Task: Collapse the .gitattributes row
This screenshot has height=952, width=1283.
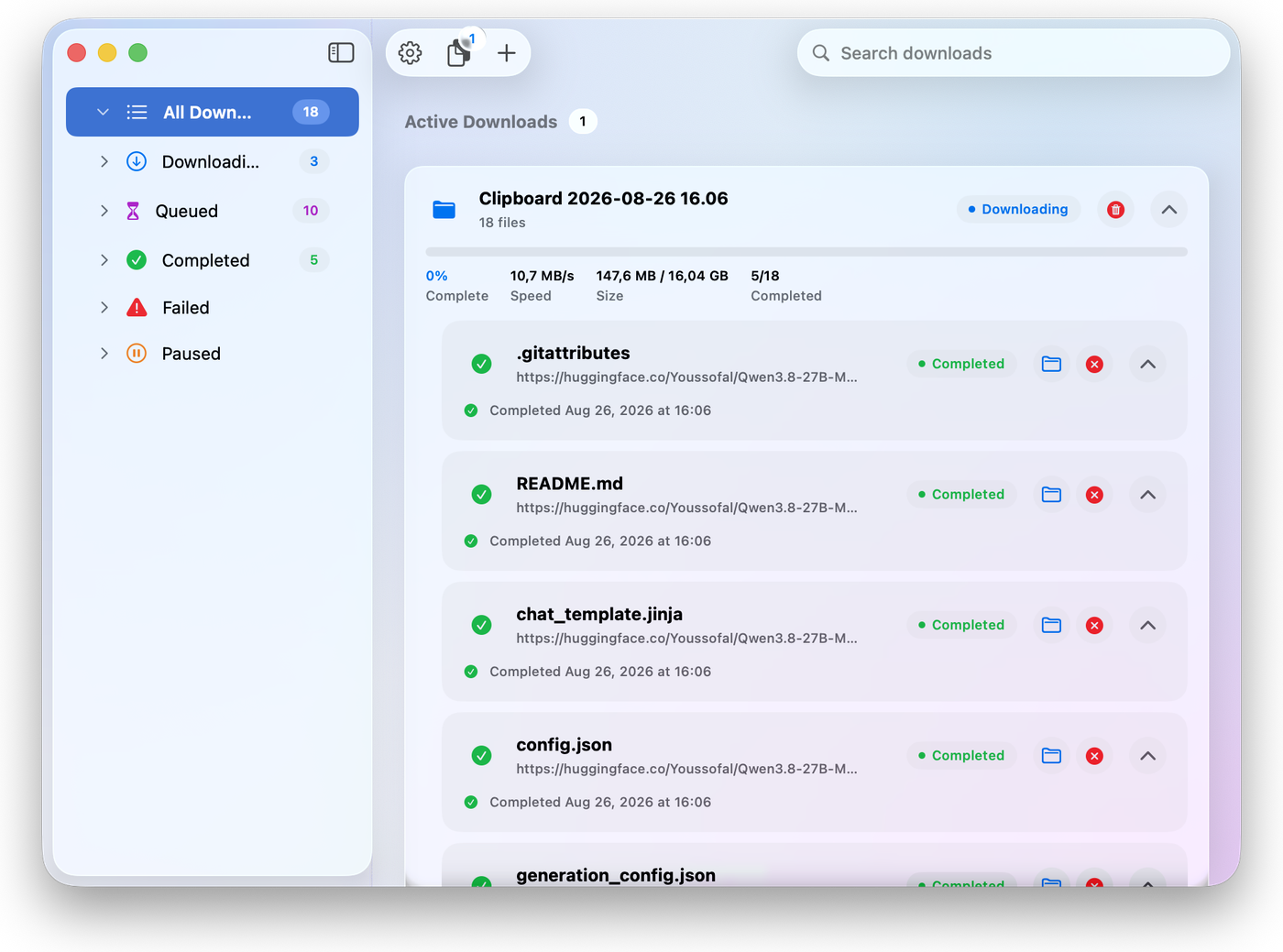Action: 1147,365
